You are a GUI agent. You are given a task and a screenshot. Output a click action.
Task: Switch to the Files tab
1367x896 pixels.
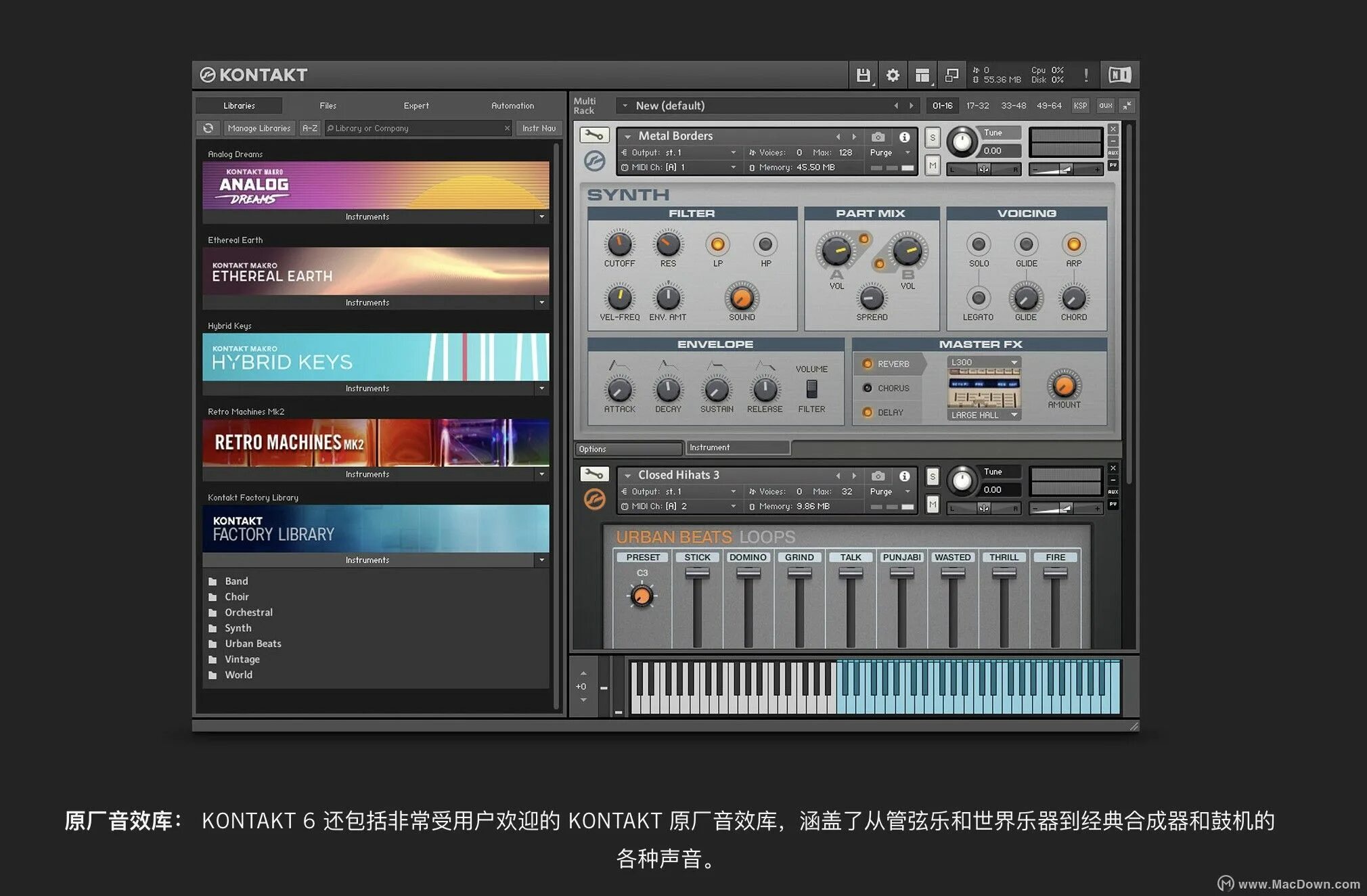[x=328, y=106]
